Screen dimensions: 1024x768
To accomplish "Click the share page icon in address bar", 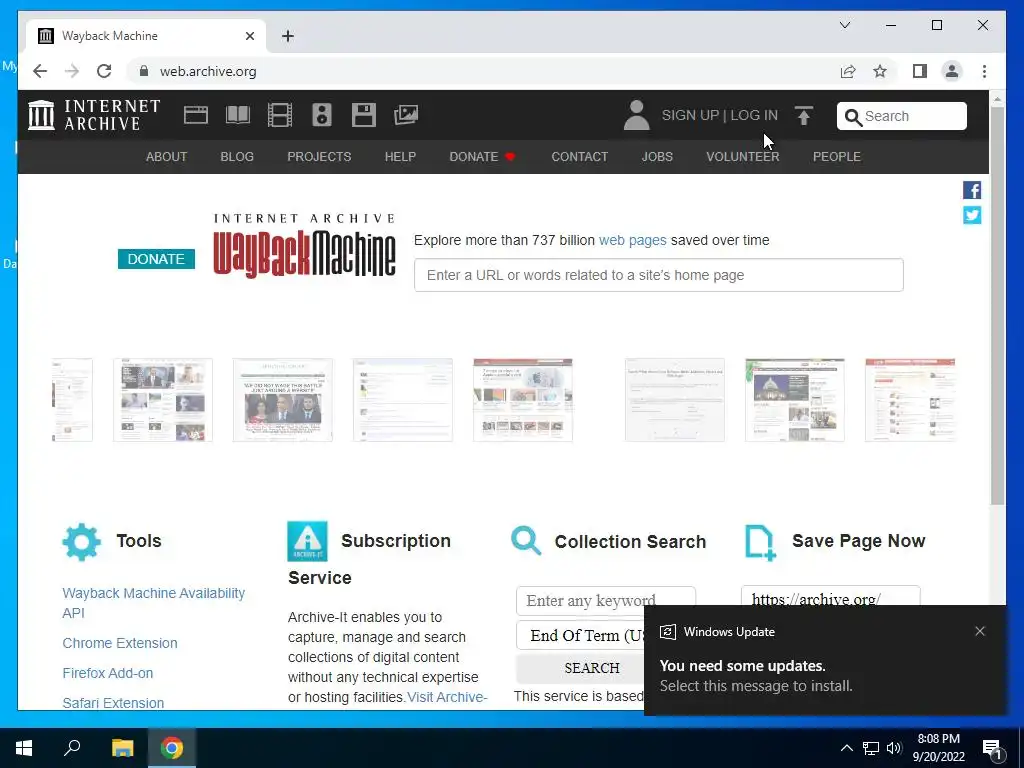I will 848,71.
